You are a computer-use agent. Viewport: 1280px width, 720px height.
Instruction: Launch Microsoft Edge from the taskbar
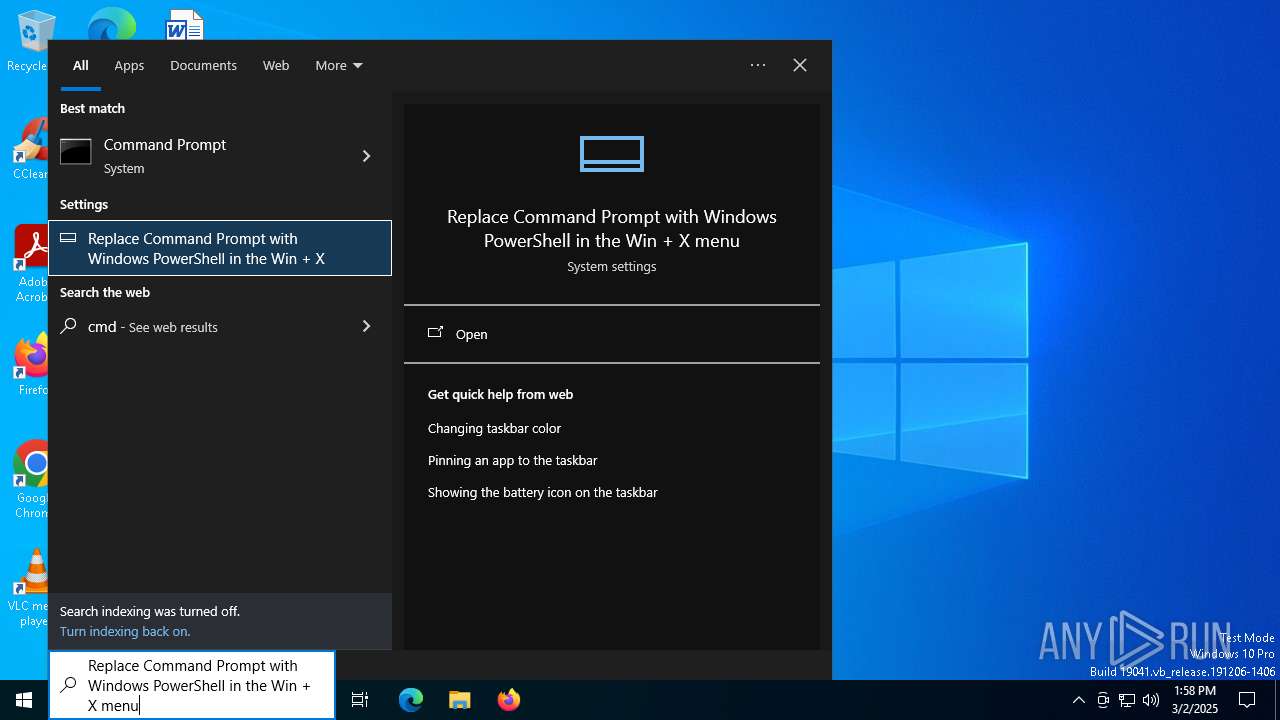tap(411, 700)
